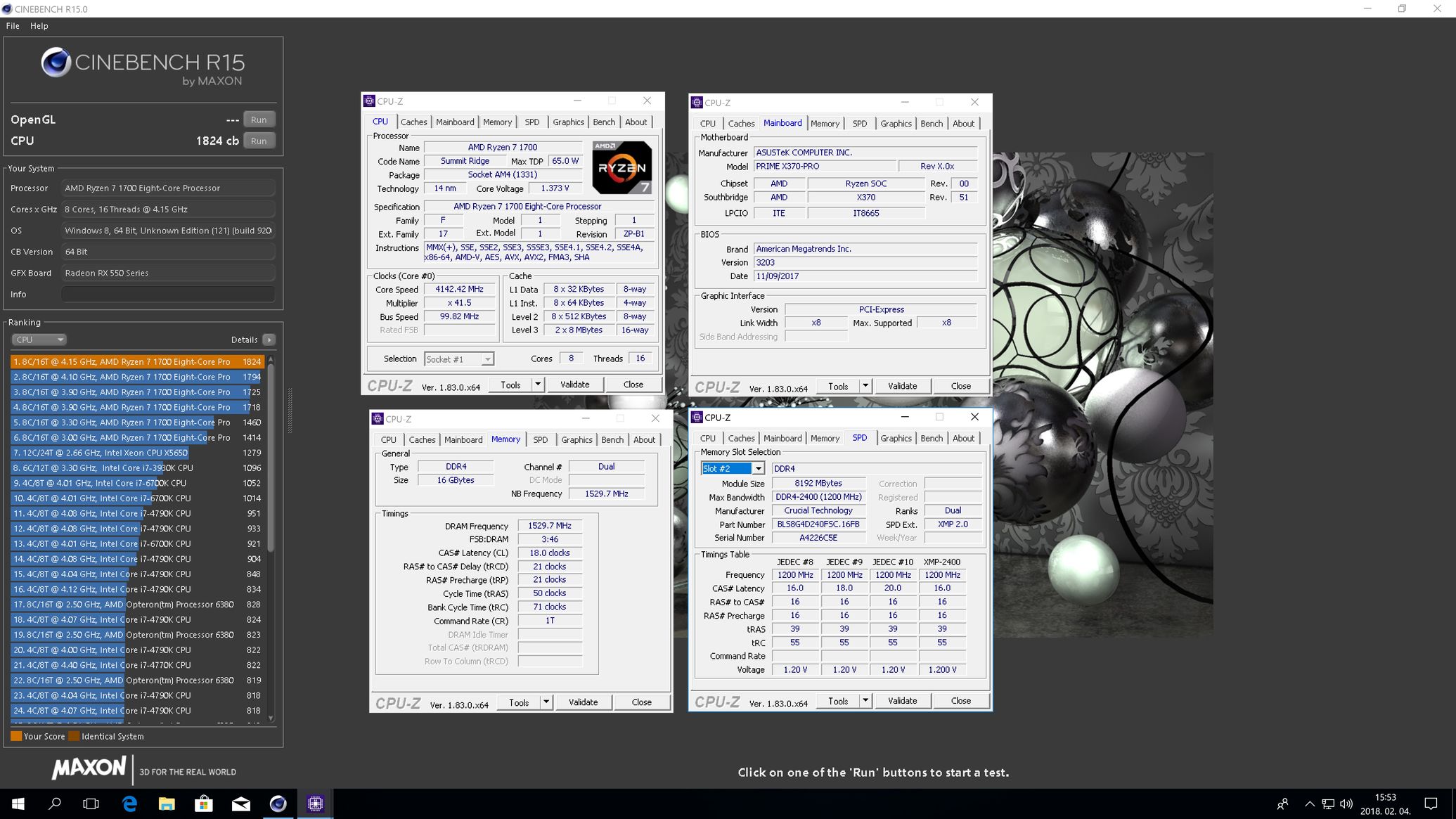Screen dimensions: 1456x819
Task: Open Slot #2 memory slot dropdown
Action: tap(732, 469)
